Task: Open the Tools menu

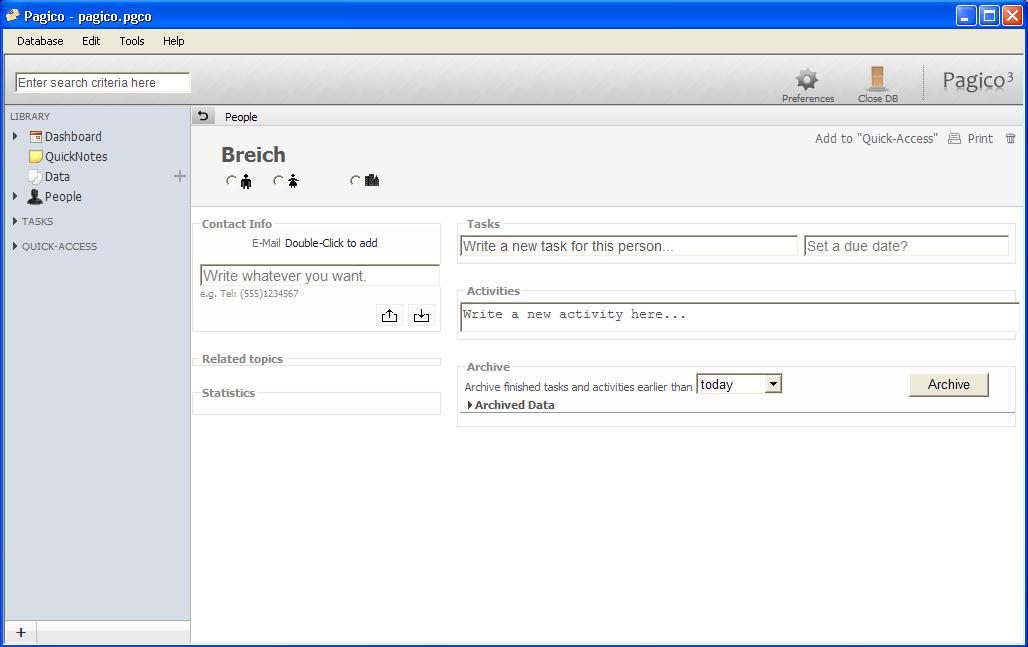Action: [x=132, y=41]
